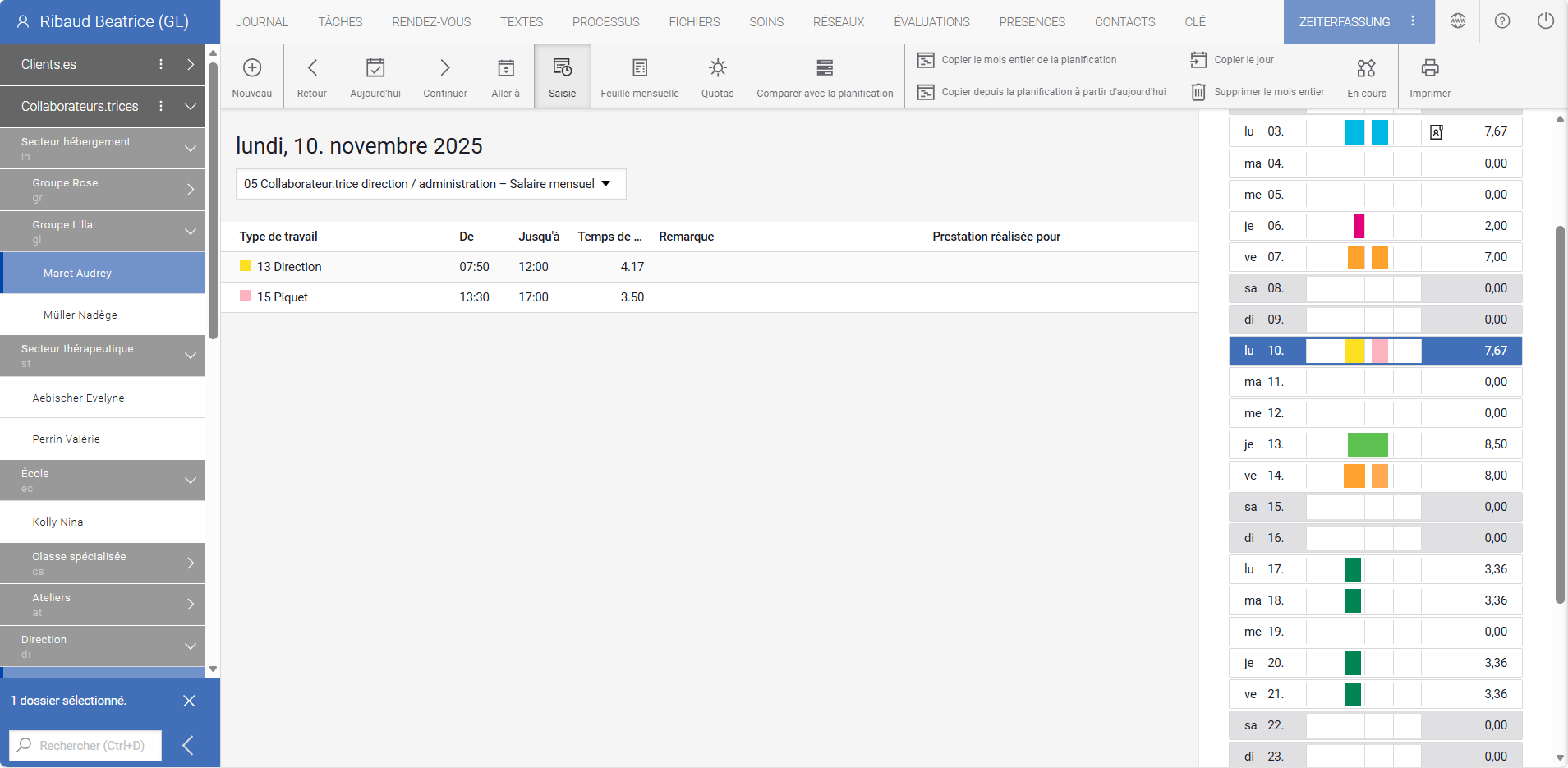Keep Saisie mode selected

(562, 76)
